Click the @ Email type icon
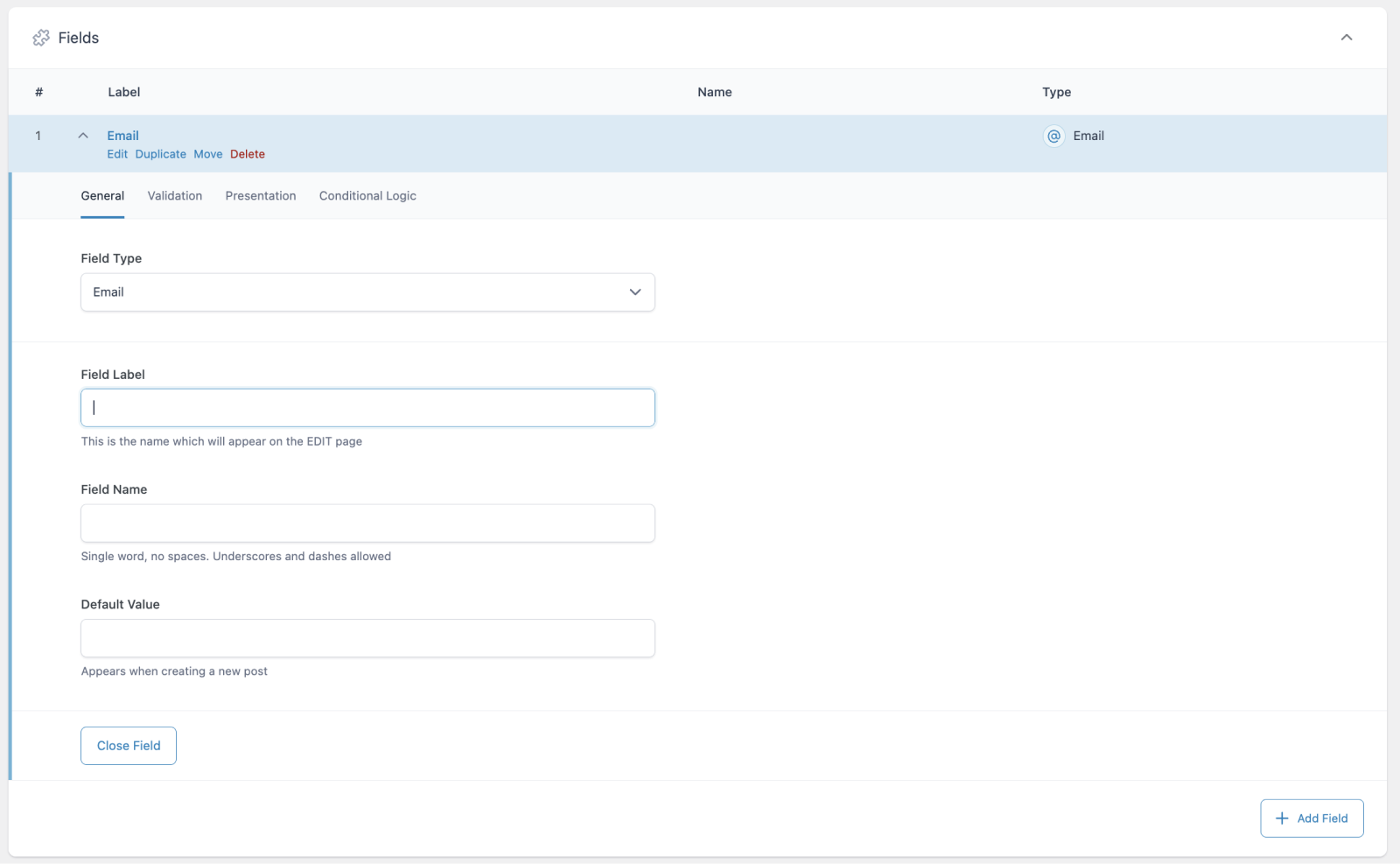This screenshot has width=1400, height=864. 1053,137
